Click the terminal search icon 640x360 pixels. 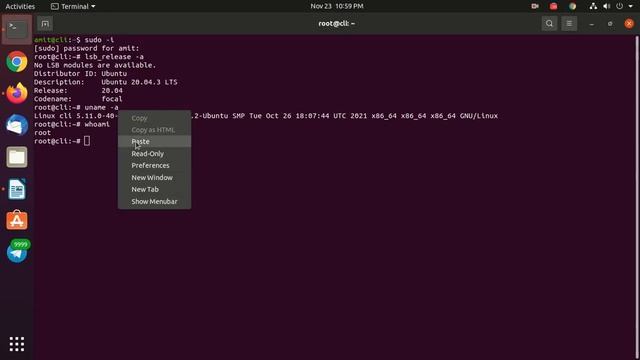coord(549,24)
